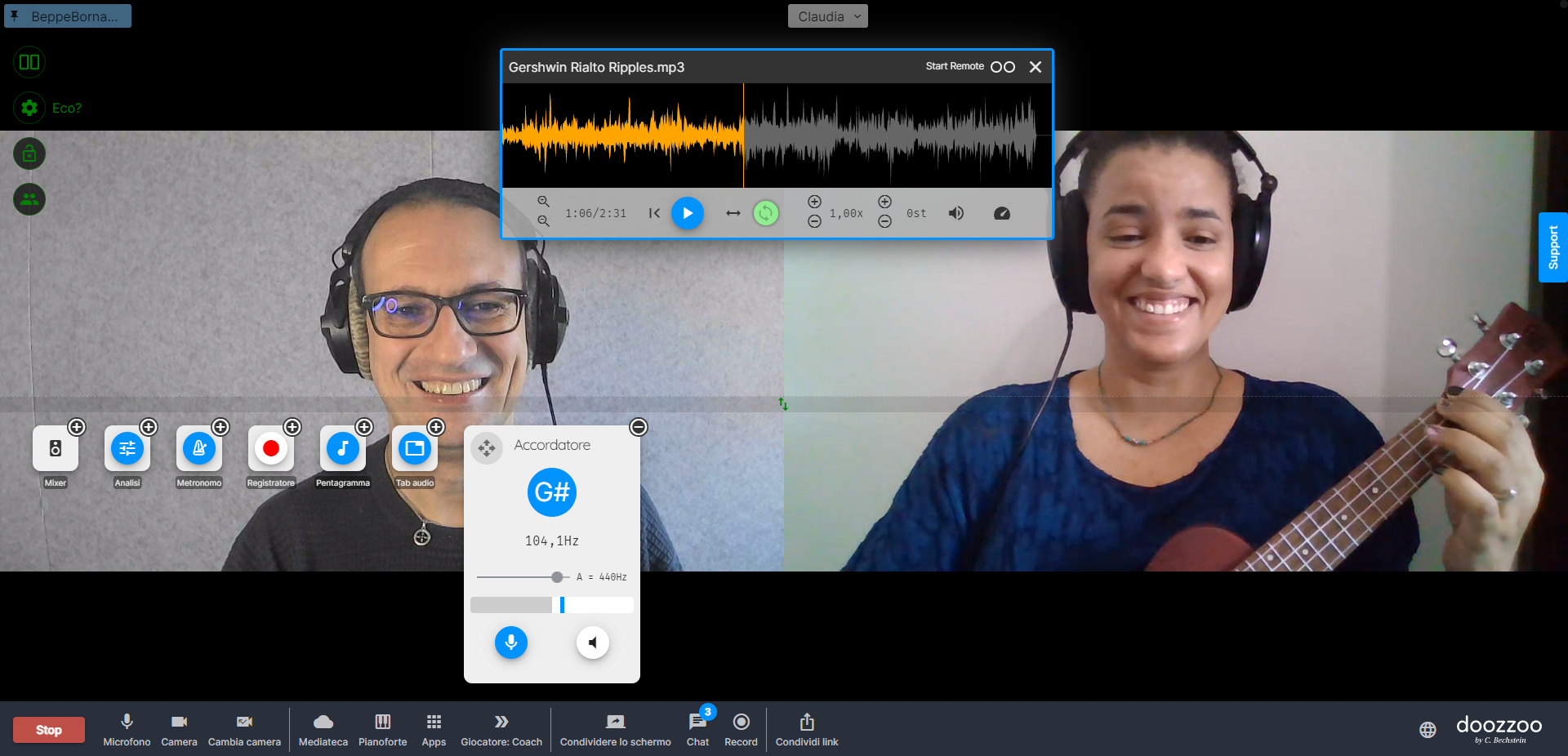This screenshot has height=756, width=1568.
Task: Open Tab audio sharing tool
Action: click(x=415, y=448)
